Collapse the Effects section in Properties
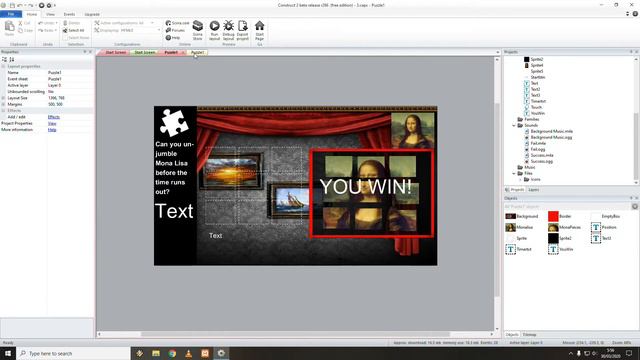640x360 pixels. 3,111
